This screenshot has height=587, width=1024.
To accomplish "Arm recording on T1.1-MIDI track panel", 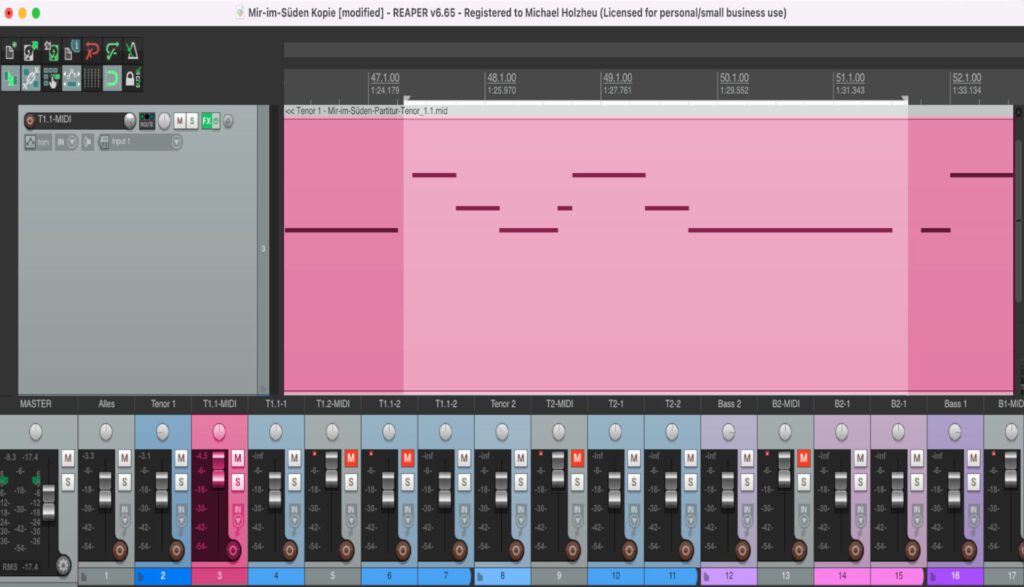I will [x=29, y=121].
